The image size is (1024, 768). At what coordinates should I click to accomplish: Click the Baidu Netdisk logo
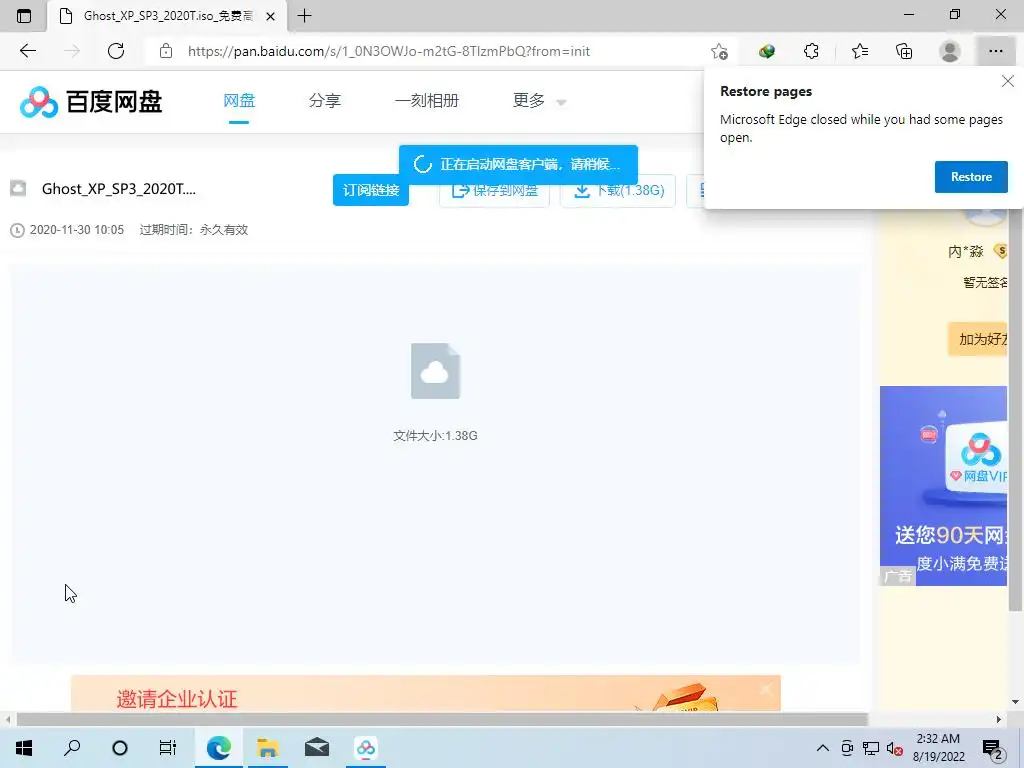(91, 101)
